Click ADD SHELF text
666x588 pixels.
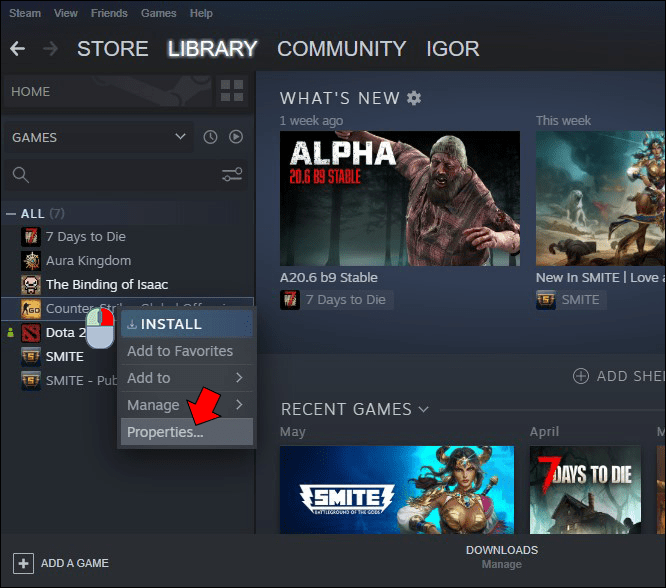coord(631,376)
